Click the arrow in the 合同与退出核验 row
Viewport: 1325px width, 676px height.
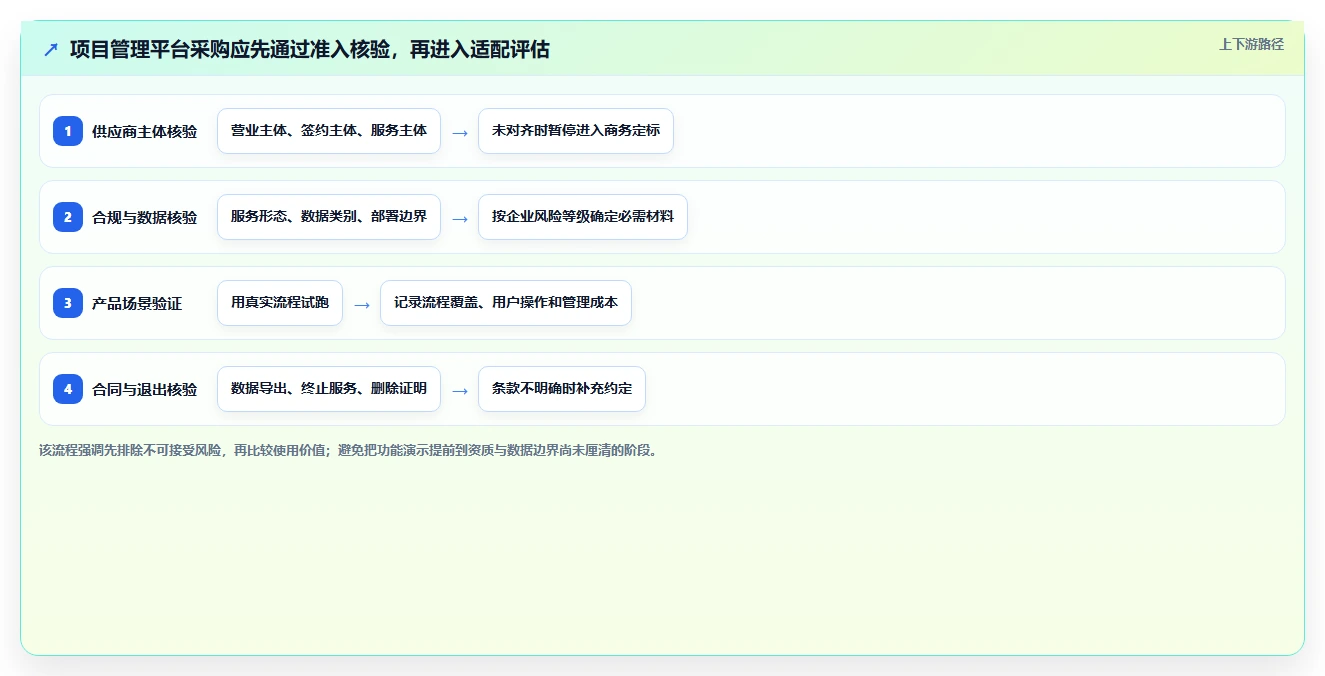[x=460, y=390]
